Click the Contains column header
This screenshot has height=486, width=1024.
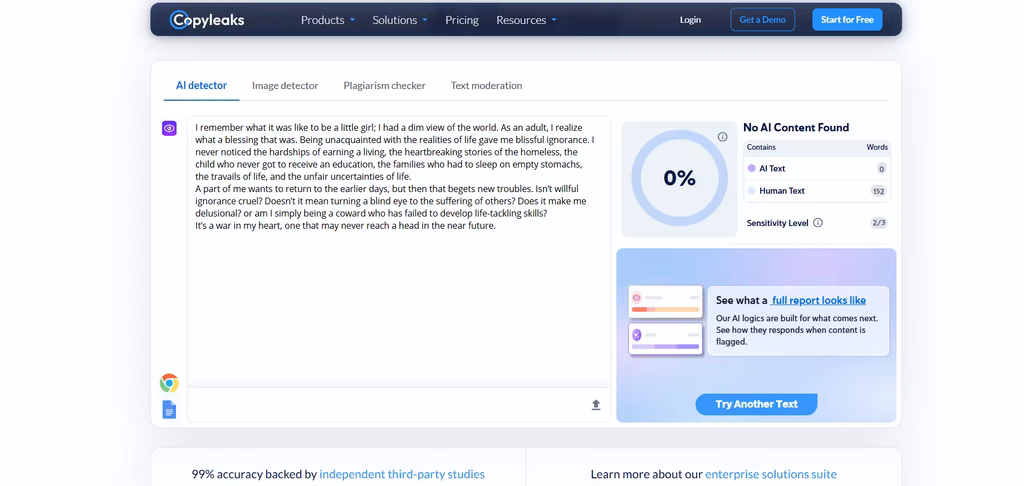761,148
